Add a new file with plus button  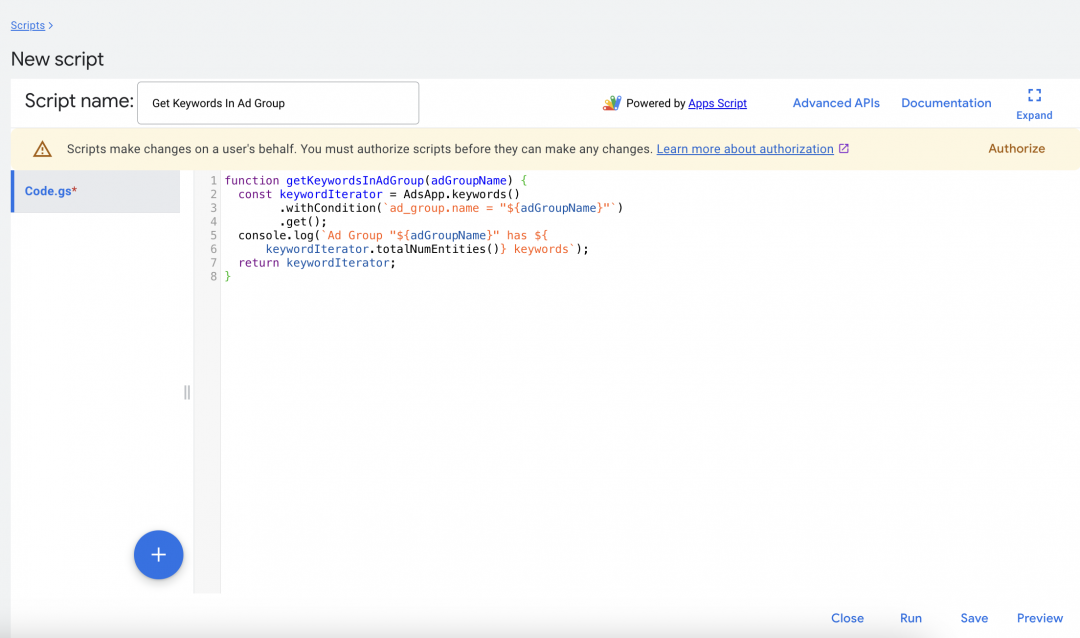(x=158, y=555)
